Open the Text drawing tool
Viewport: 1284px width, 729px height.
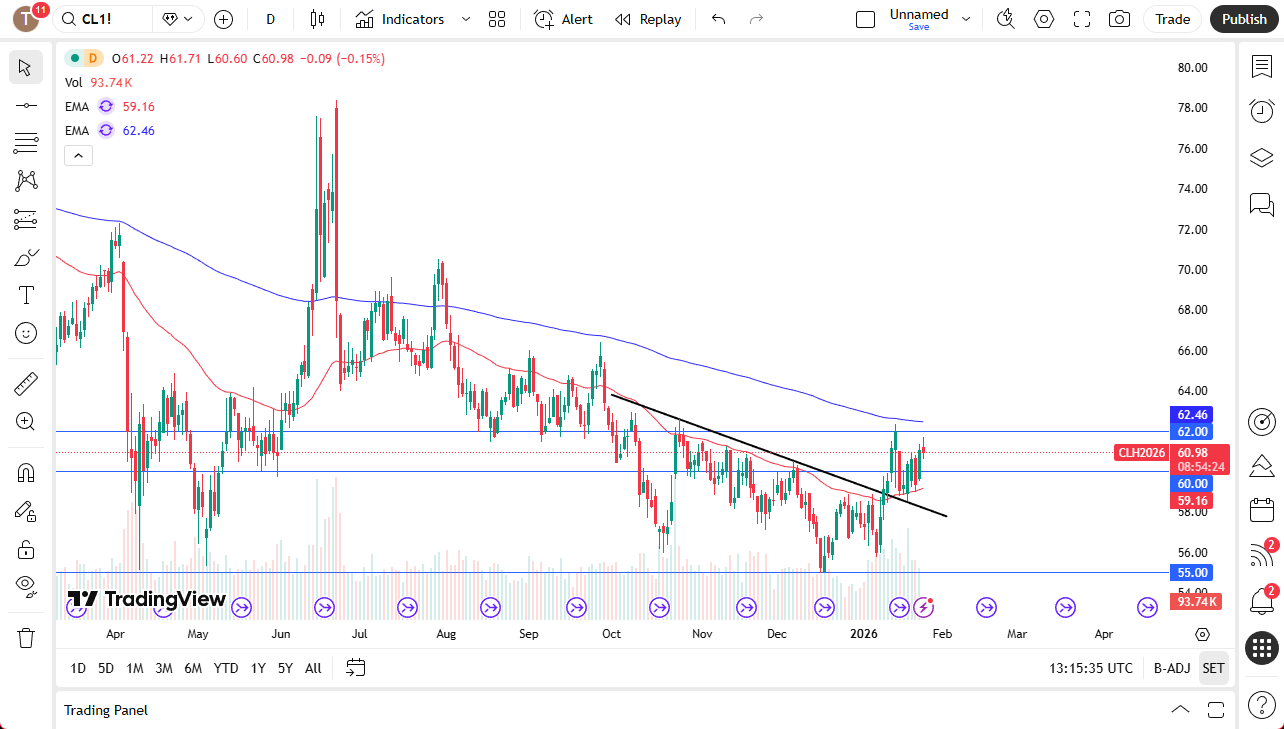tap(26, 295)
